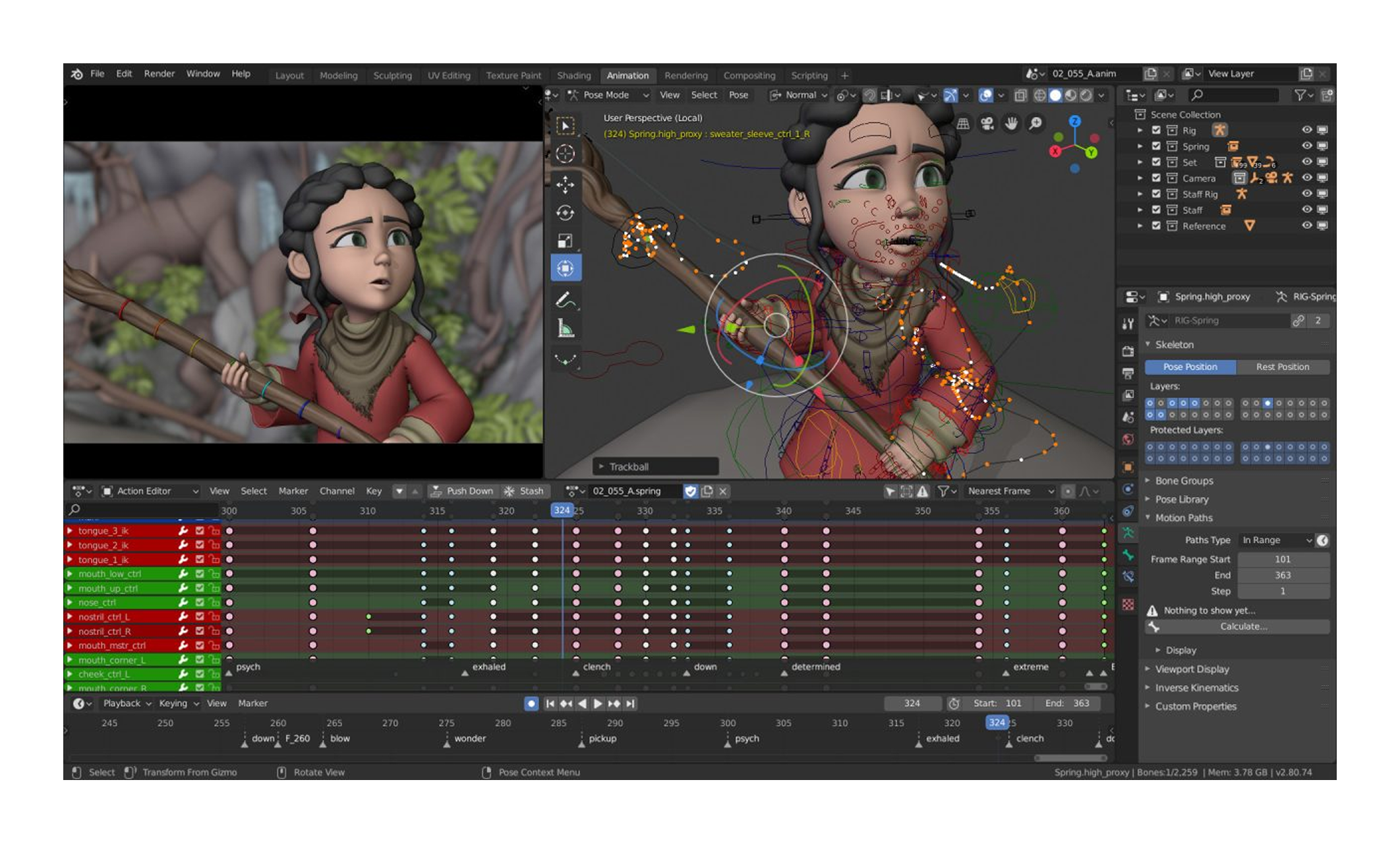Expand the Pose Library panel
This screenshot has height=844, width=1400.
pyautogui.click(x=1181, y=499)
